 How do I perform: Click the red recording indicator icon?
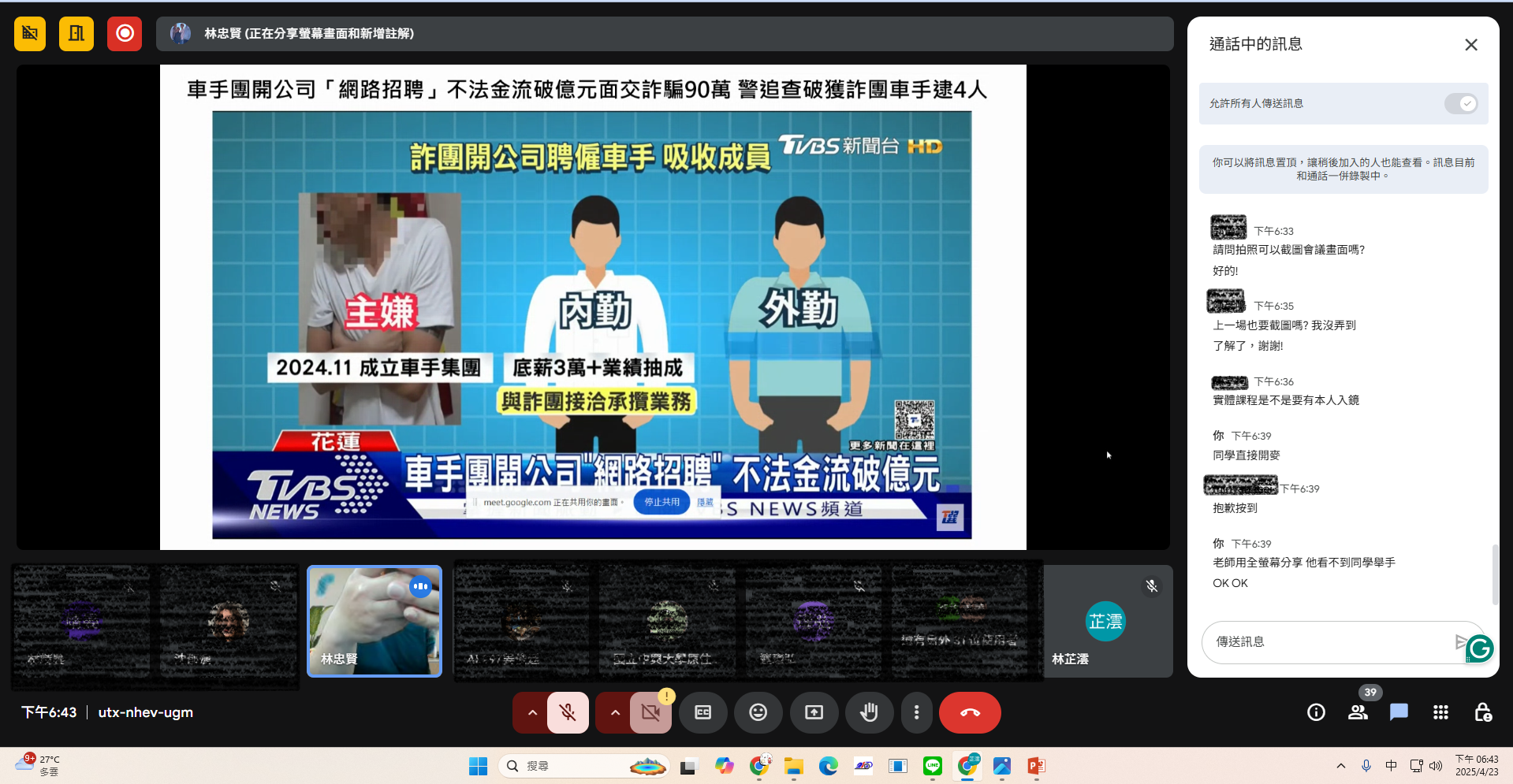[x=124, y=33]
